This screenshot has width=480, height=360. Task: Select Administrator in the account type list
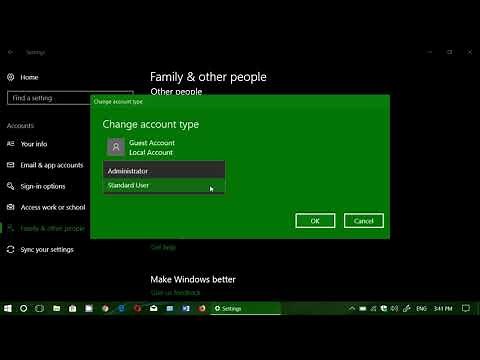[x=164, y=171]
